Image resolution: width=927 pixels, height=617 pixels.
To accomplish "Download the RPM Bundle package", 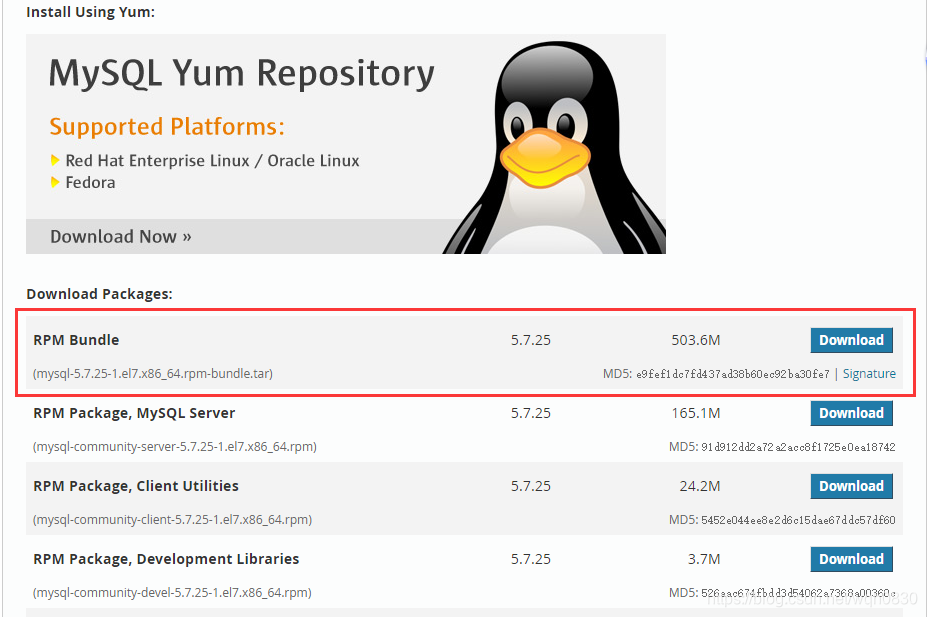I will [x=851, y=340].
